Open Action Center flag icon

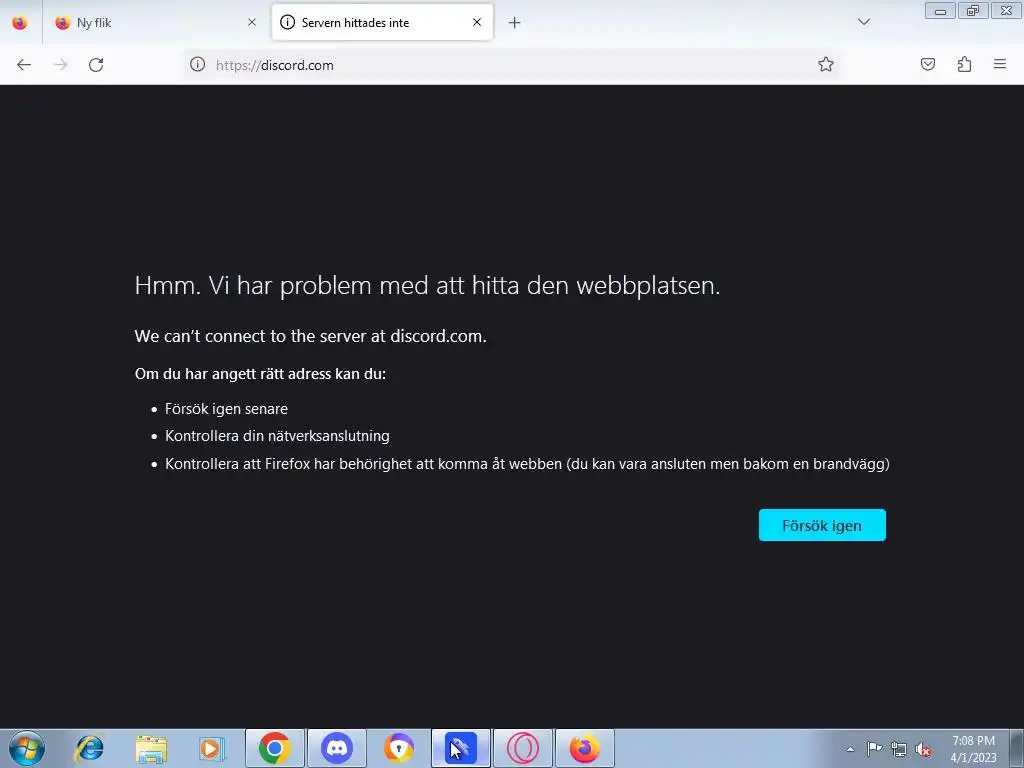tap(874, 749)
